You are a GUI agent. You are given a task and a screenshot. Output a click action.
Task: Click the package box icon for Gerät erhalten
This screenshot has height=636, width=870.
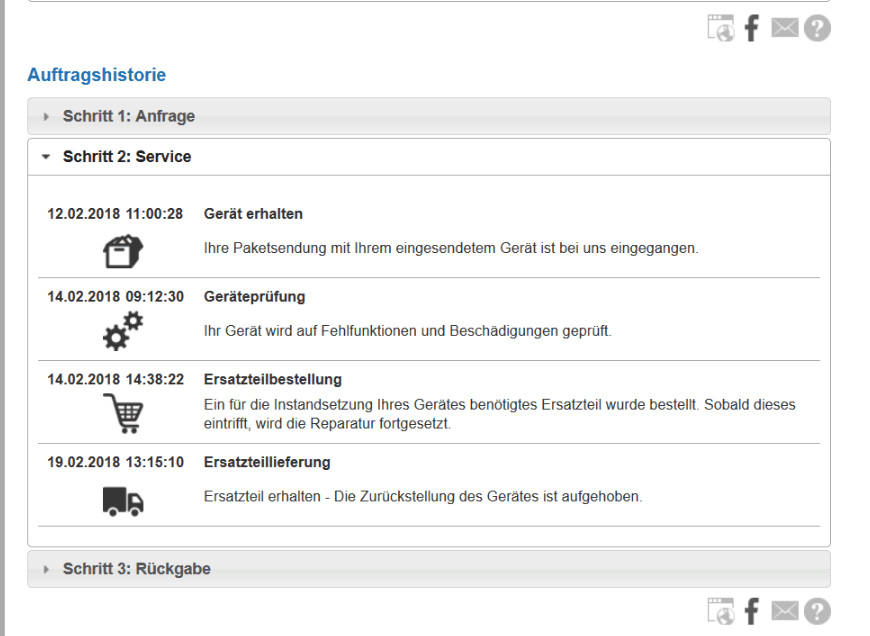[x=123, y=251]
